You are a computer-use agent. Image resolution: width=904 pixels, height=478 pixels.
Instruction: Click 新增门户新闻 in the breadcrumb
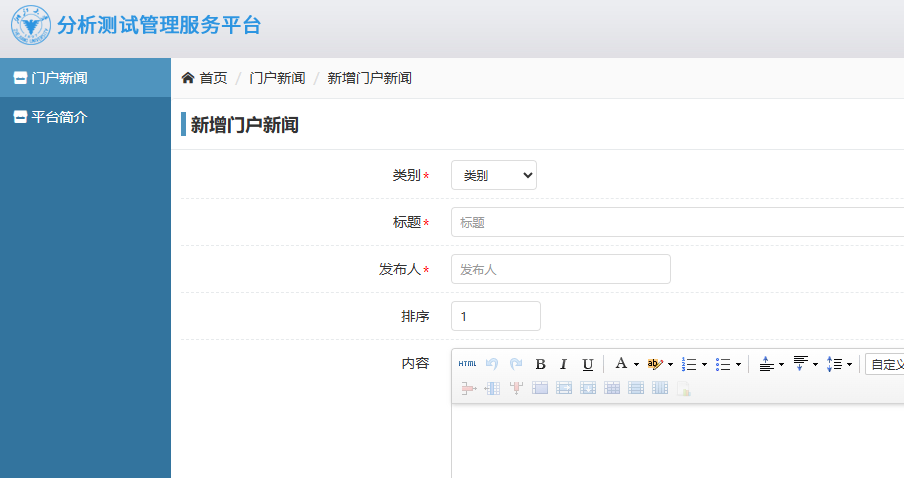[x=370, y=78]
